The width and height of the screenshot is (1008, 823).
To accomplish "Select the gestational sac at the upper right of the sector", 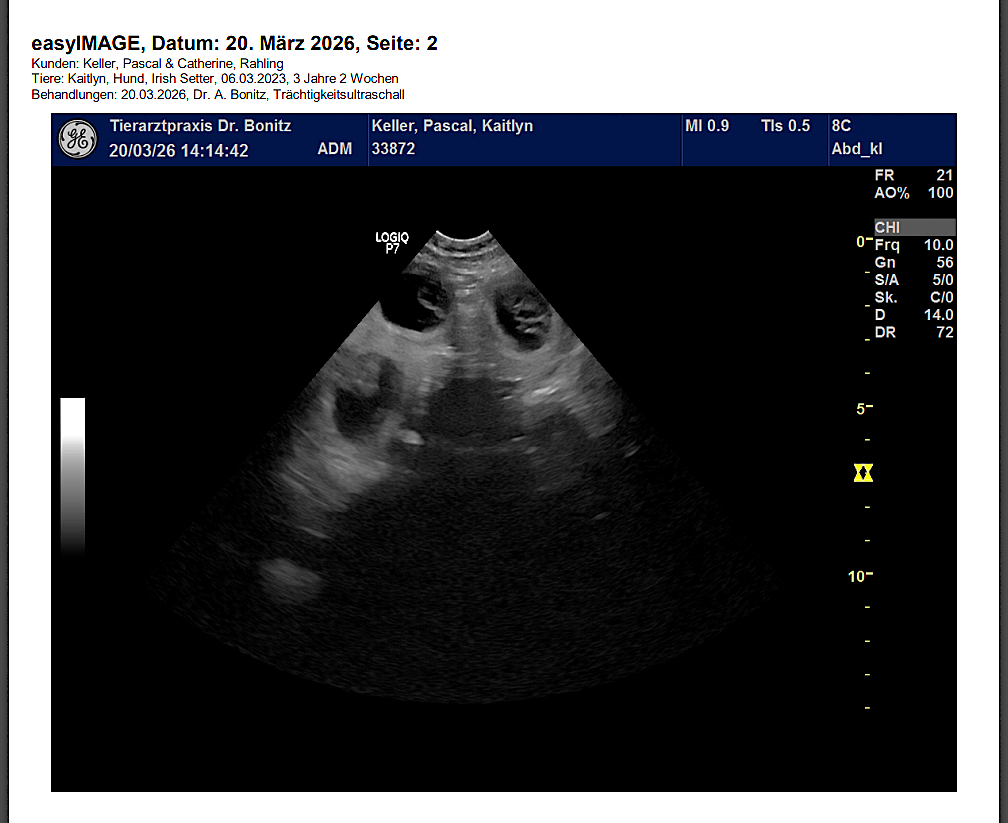I will [525, 317].
